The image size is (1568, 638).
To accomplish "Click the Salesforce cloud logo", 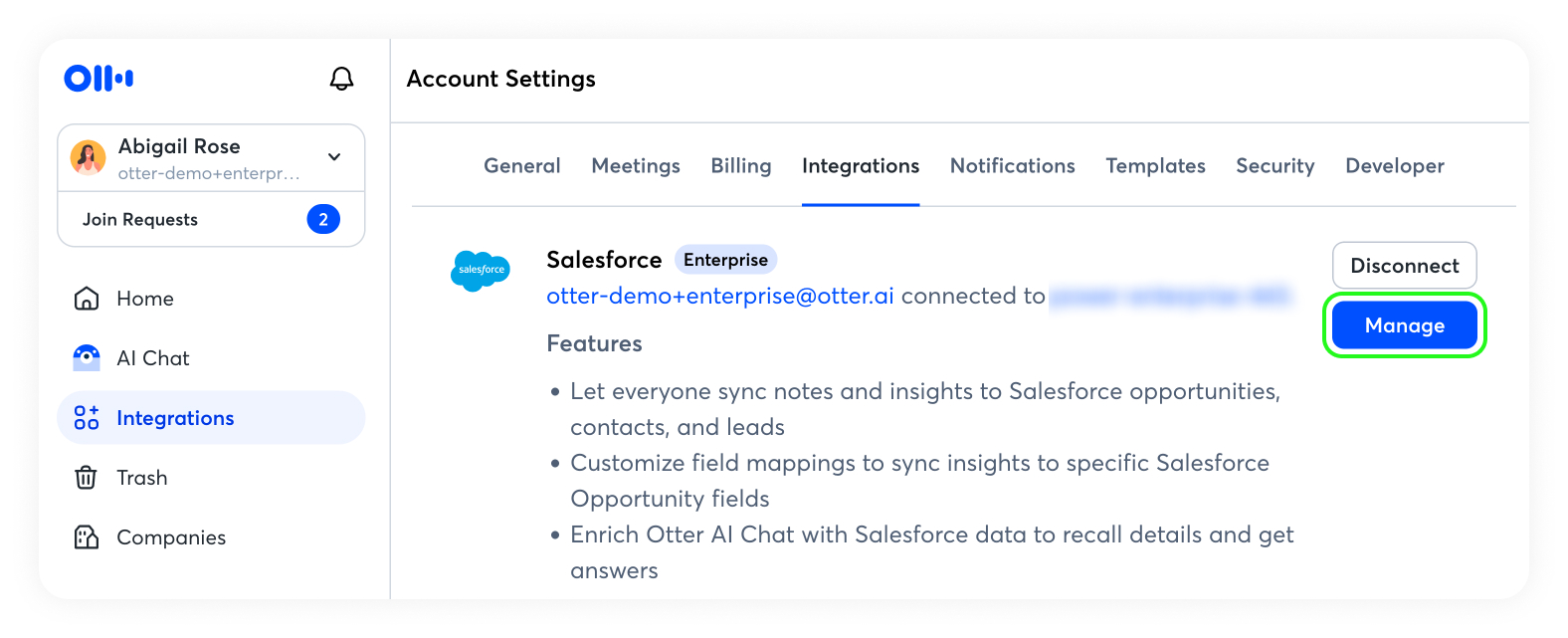I will point(481,271).
